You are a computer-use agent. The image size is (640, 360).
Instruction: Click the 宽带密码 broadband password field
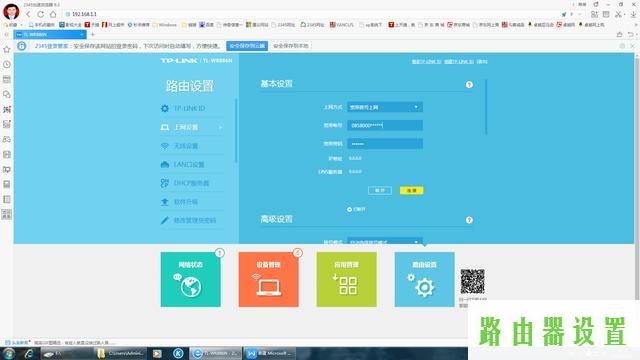coord(385,144)
